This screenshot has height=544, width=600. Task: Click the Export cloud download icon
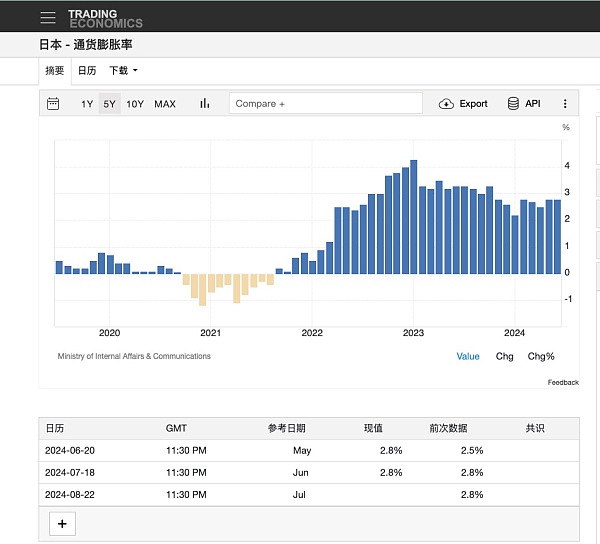[447, 104]
